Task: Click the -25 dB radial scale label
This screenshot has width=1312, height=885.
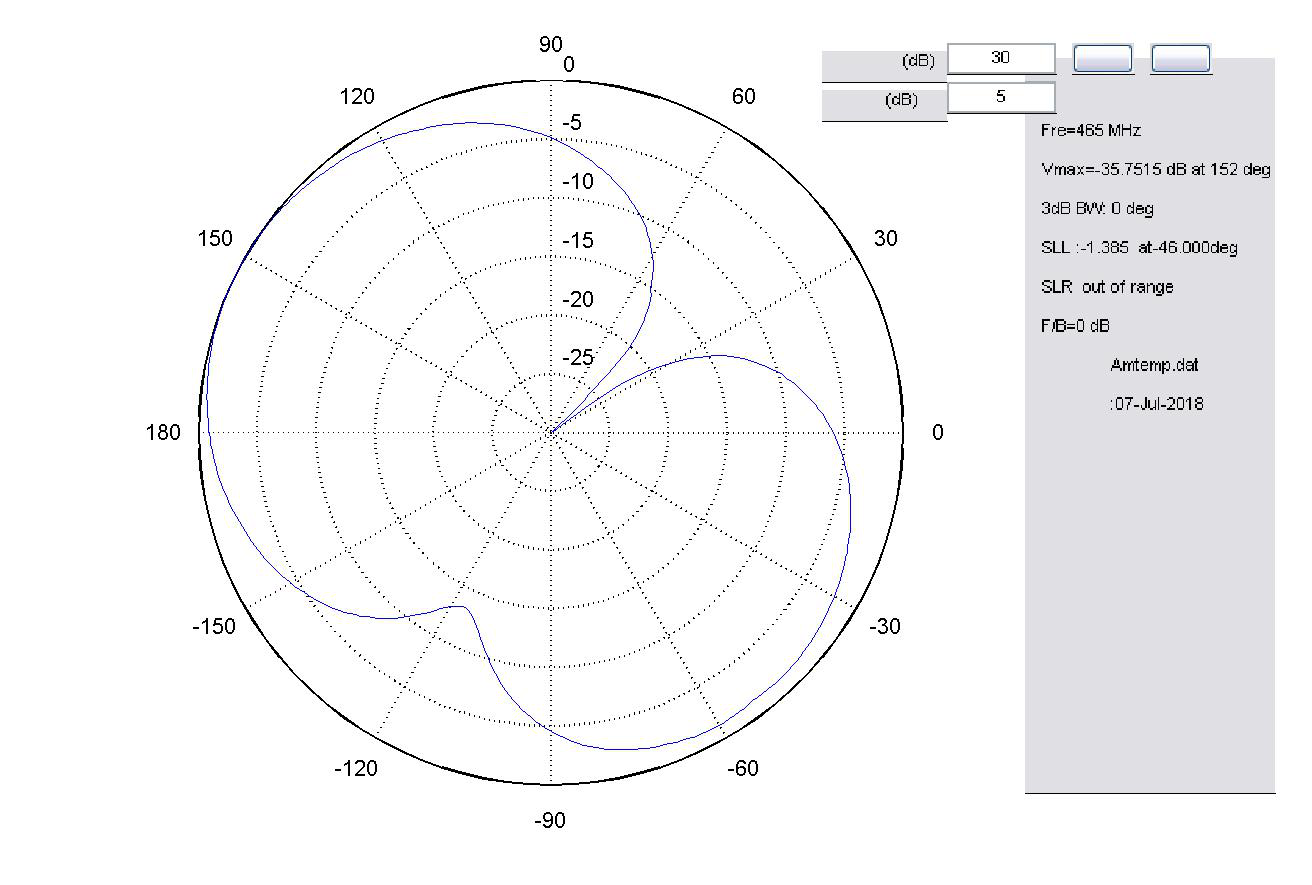Action: 578,356
